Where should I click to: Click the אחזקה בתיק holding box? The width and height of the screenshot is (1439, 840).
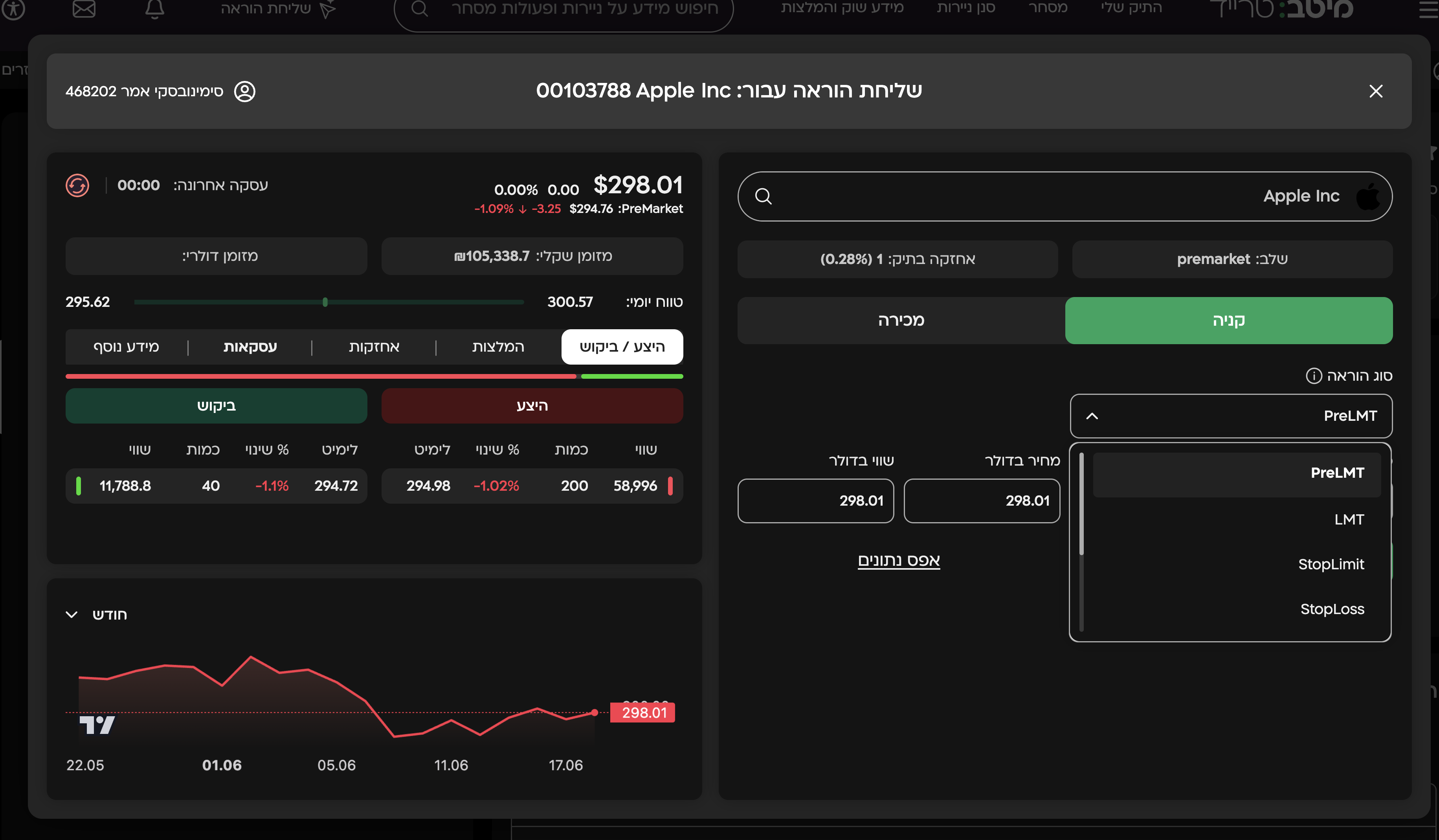898,259
